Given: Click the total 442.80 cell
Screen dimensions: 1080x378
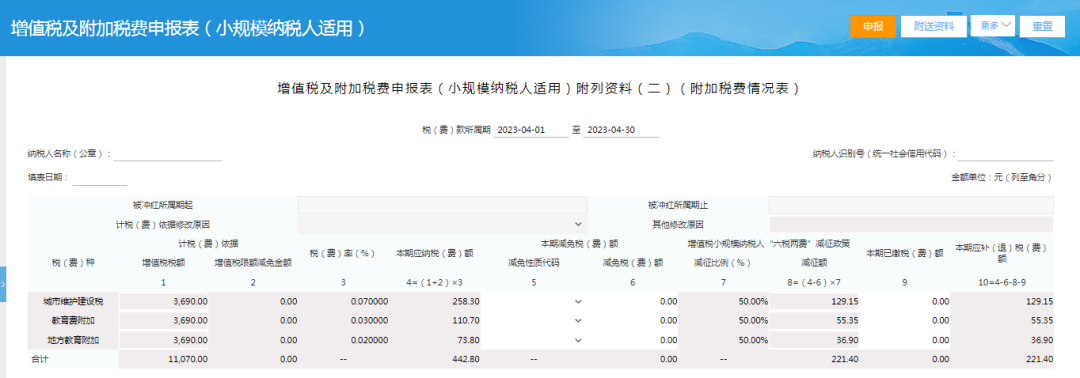Looking at the screenshot, I should (x=435, y=359).
